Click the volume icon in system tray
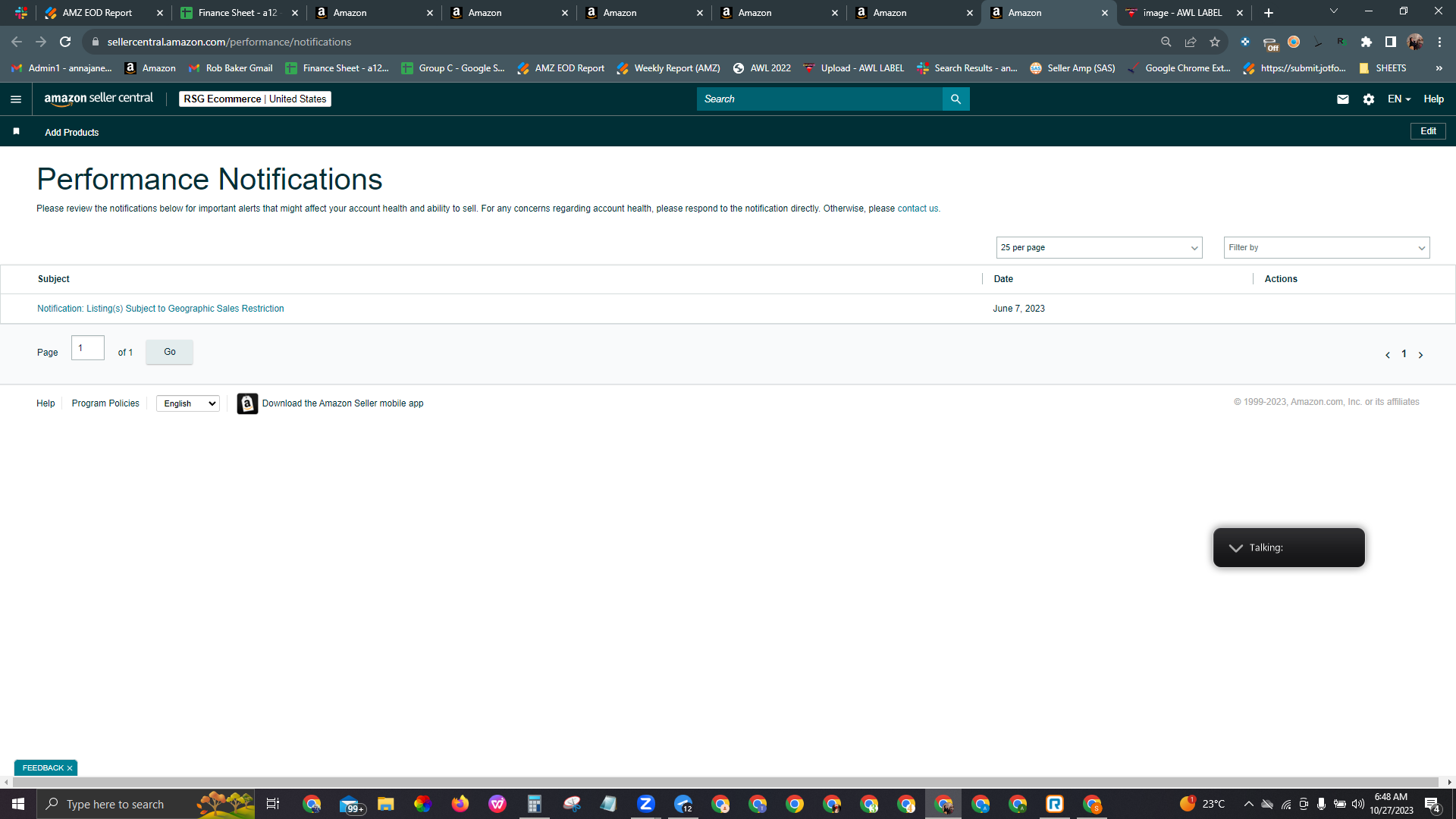 tap(1357, 804)
